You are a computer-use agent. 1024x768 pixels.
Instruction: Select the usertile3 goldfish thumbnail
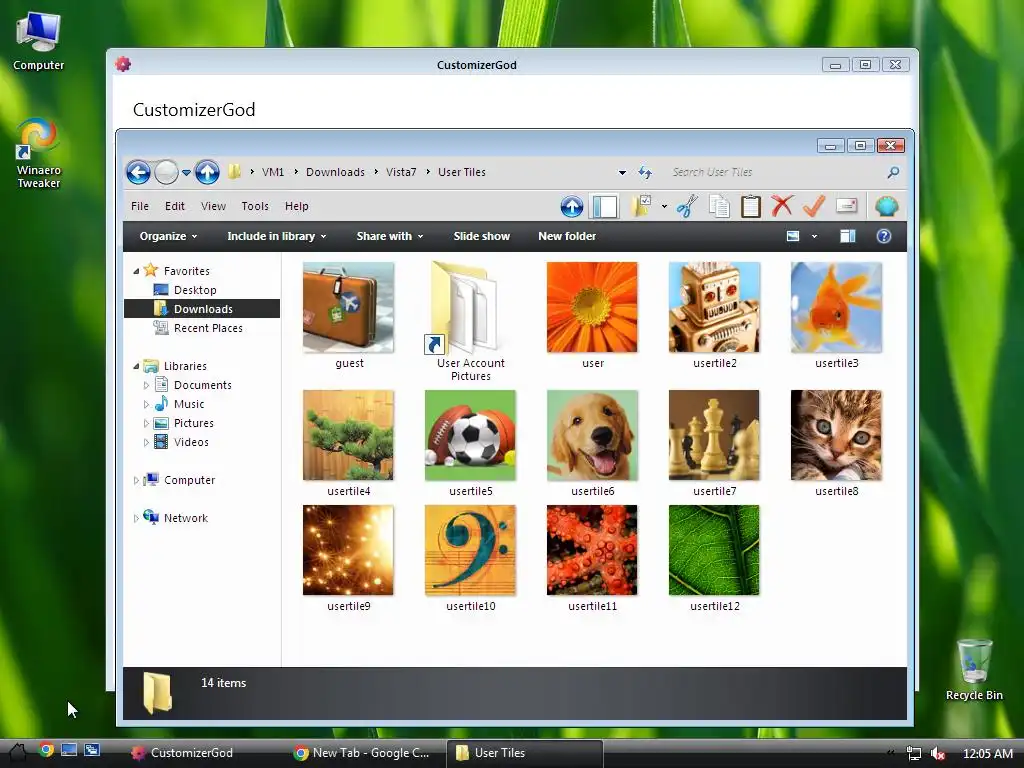coord(836,308)
